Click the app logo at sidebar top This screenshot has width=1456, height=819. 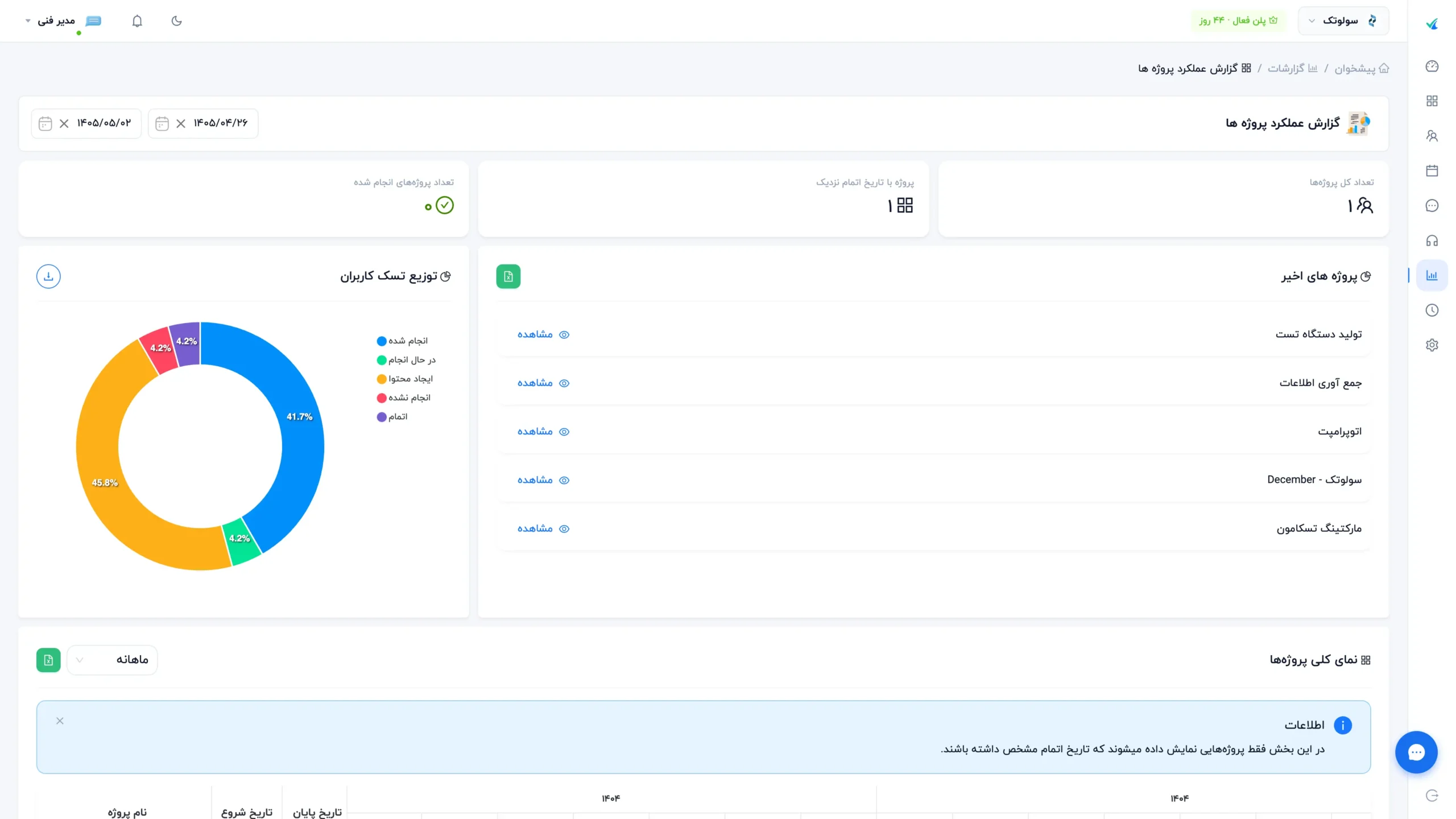[1432, 23]
